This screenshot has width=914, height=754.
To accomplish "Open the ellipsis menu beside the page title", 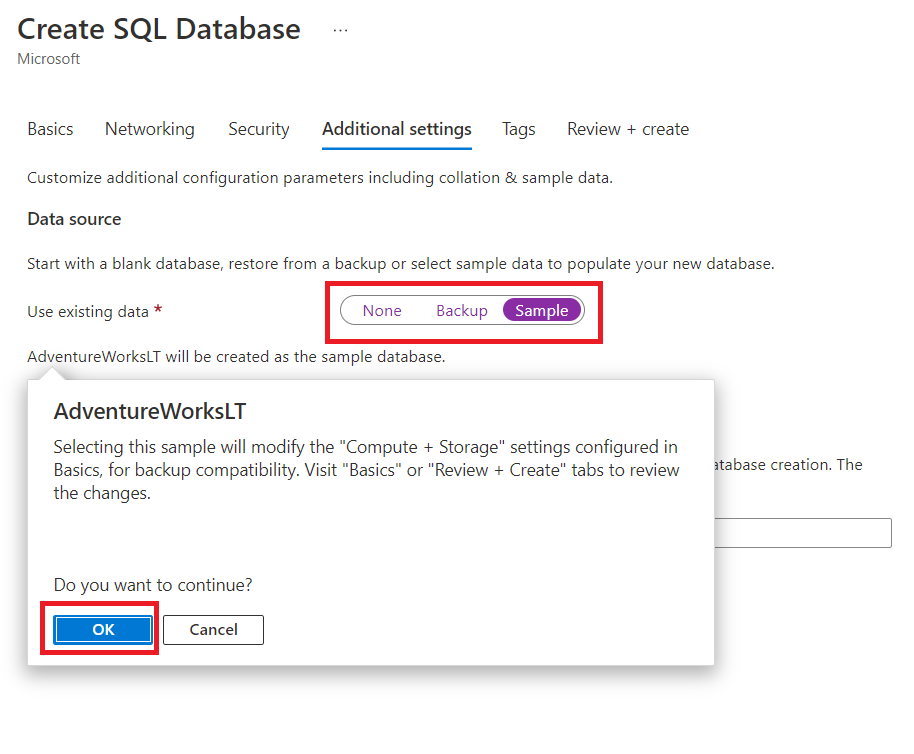I will click(x=341, y=30).
